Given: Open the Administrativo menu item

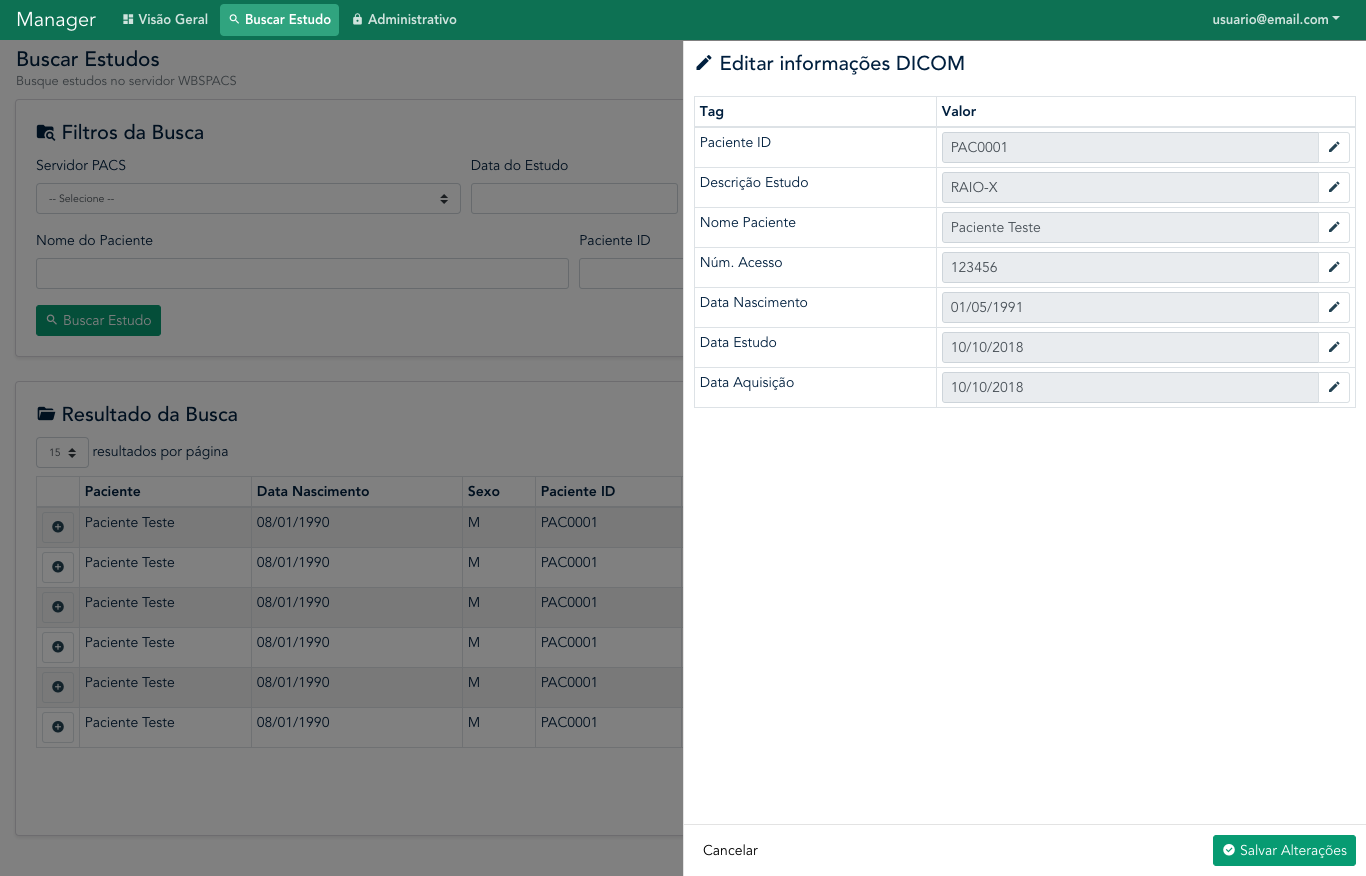Looking at the screenshot, I should click(404, 20).
